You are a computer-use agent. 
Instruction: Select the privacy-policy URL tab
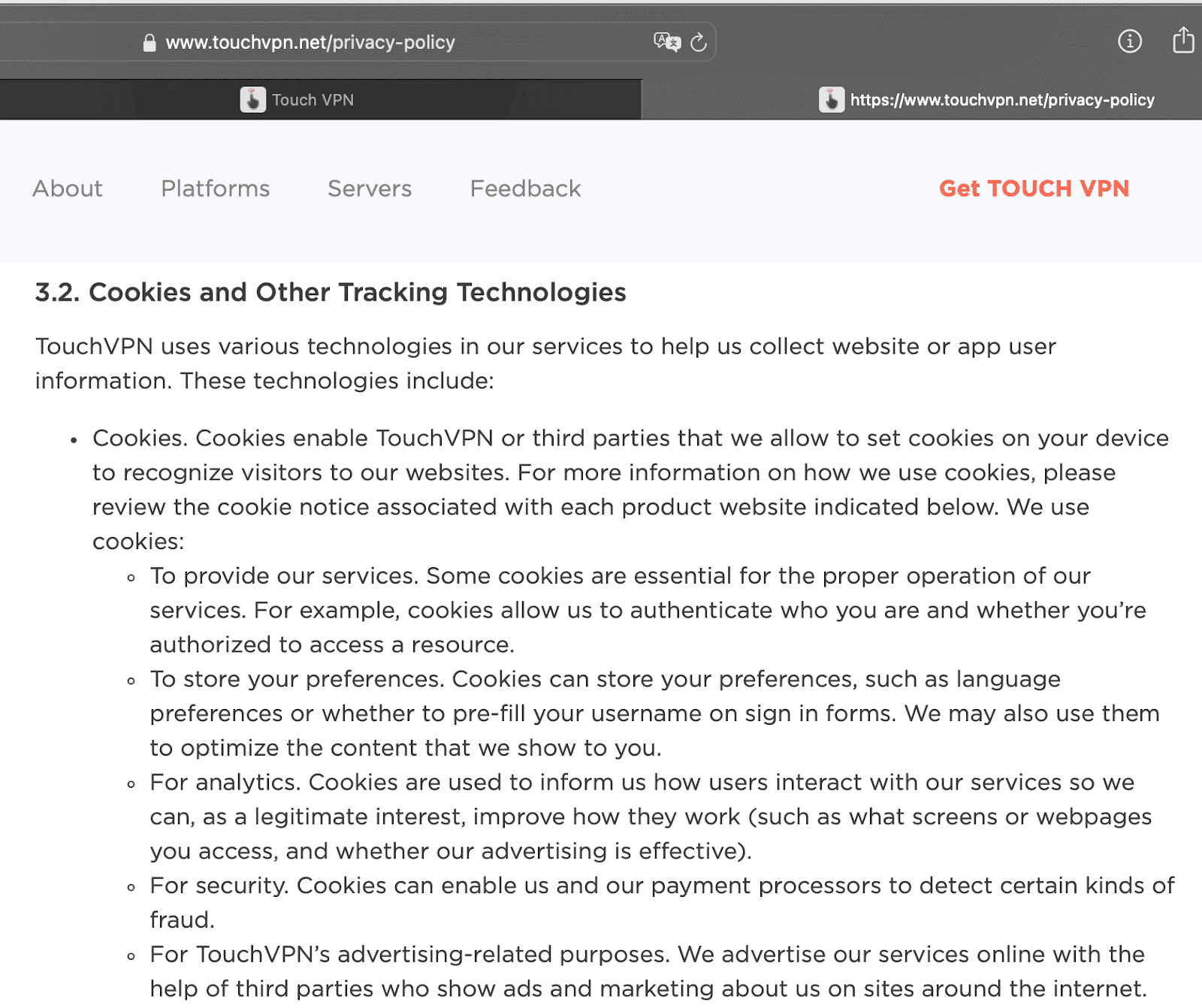click(922, 100)
